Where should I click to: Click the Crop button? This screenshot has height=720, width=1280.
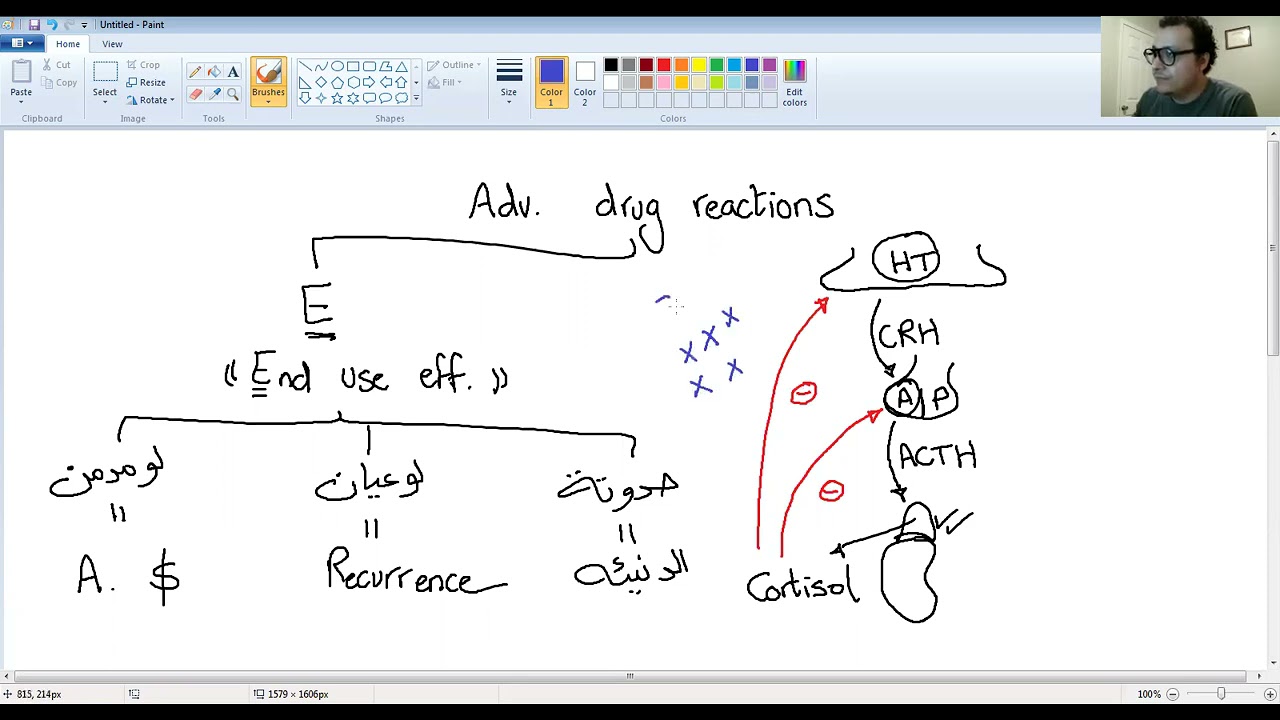pos(143,65)
